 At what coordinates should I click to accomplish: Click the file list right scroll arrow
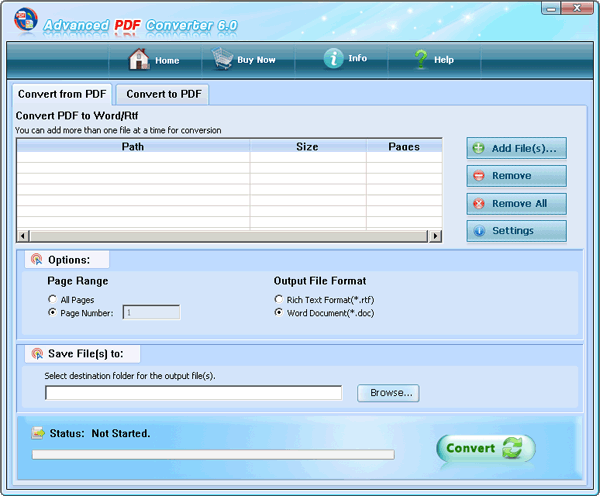click(x=435, y=236)
